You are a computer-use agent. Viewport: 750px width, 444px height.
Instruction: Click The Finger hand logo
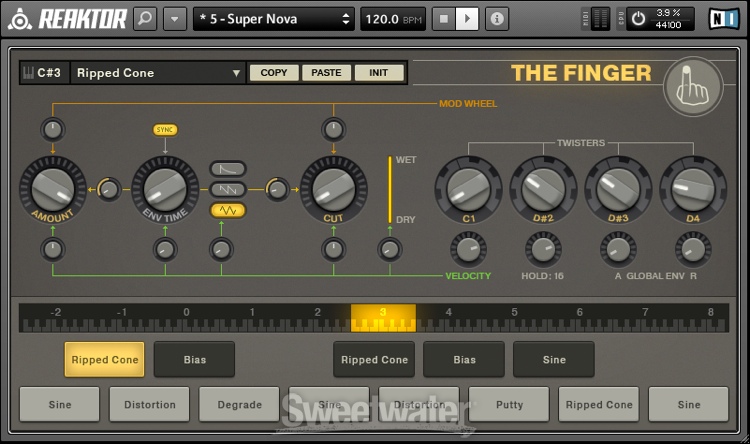(x=693, y=87)
